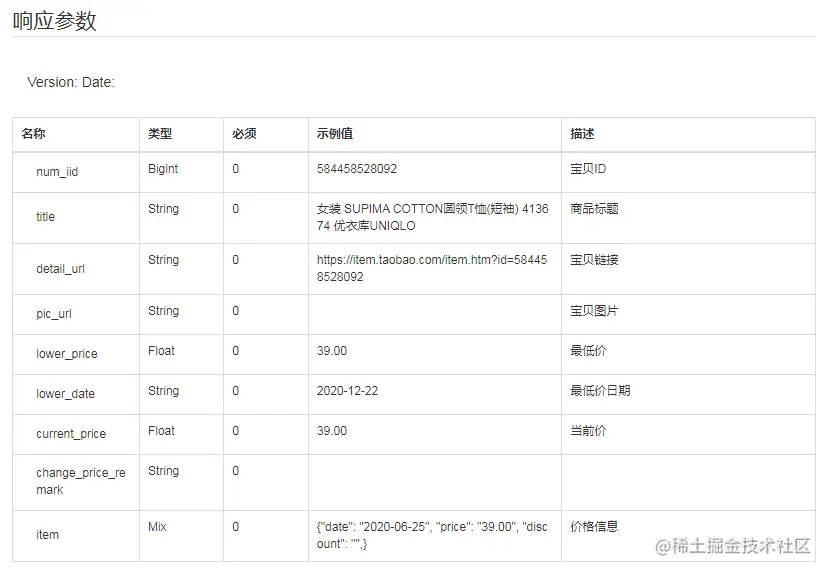Select the lower_date parameter name
This screenshot has width=828, height=573.
pyautogui.click(x=65, y=394)
